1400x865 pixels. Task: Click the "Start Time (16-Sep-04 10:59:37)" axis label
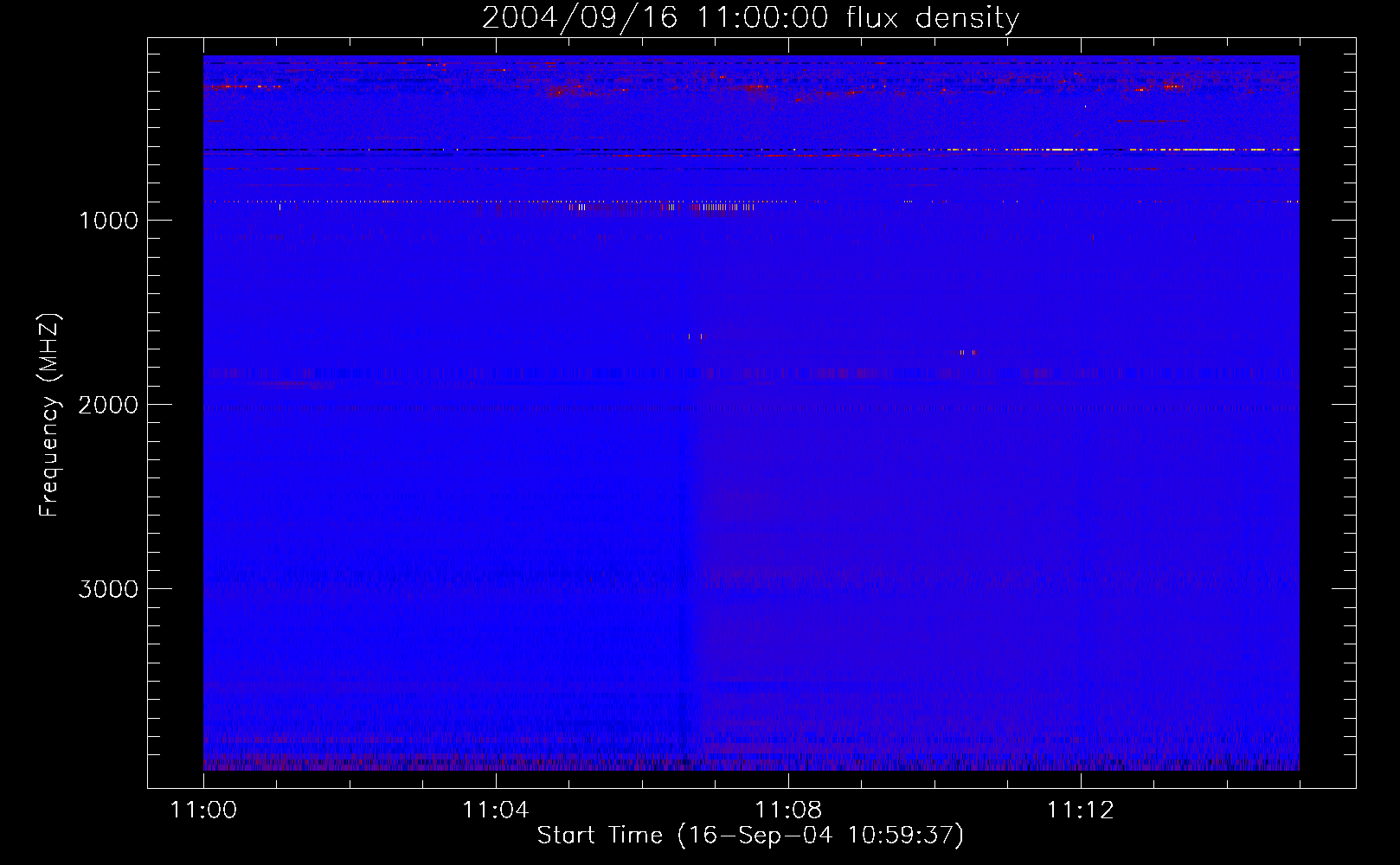tap(750, 836)
